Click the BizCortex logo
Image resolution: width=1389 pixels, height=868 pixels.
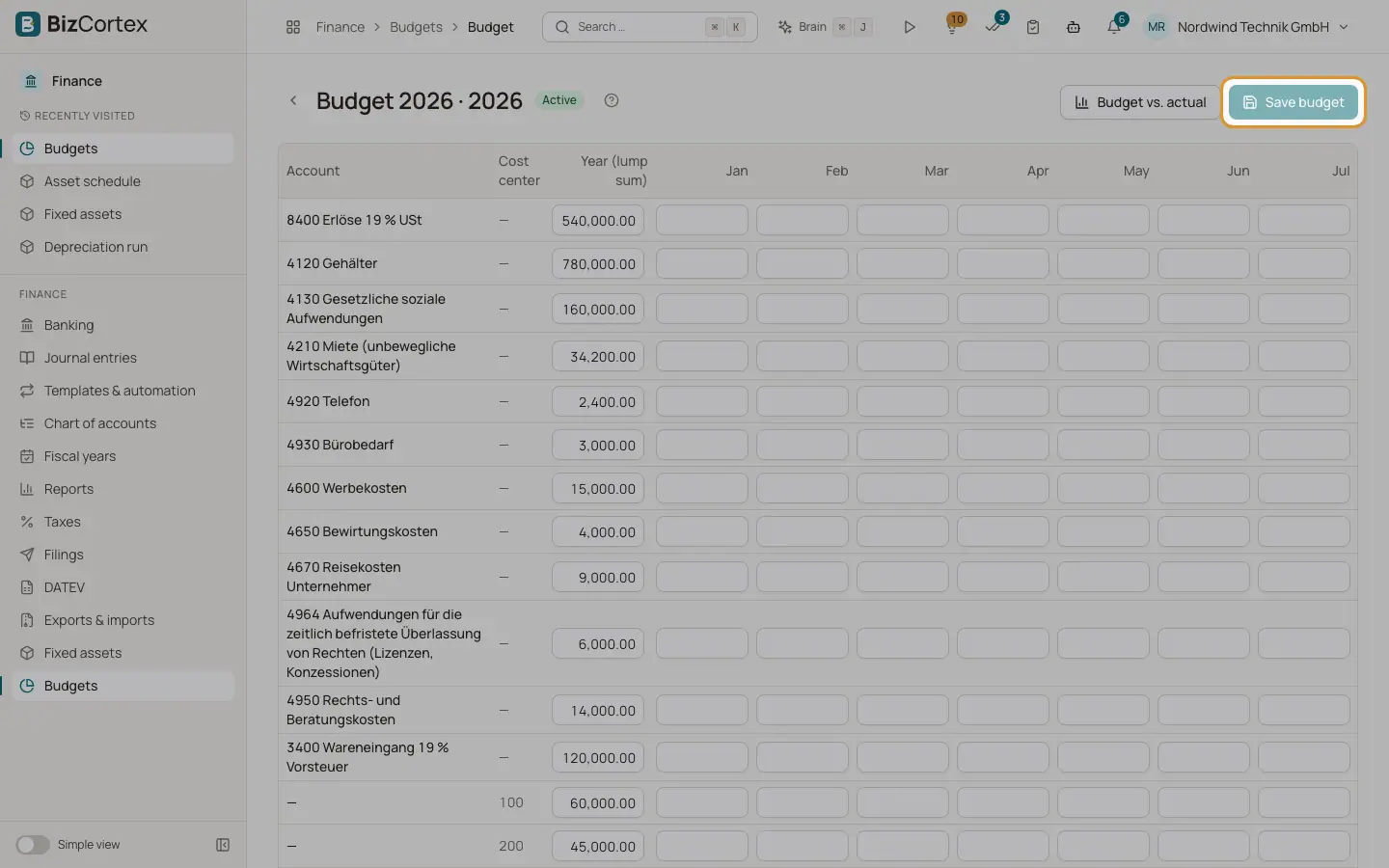tap(82, 24)
